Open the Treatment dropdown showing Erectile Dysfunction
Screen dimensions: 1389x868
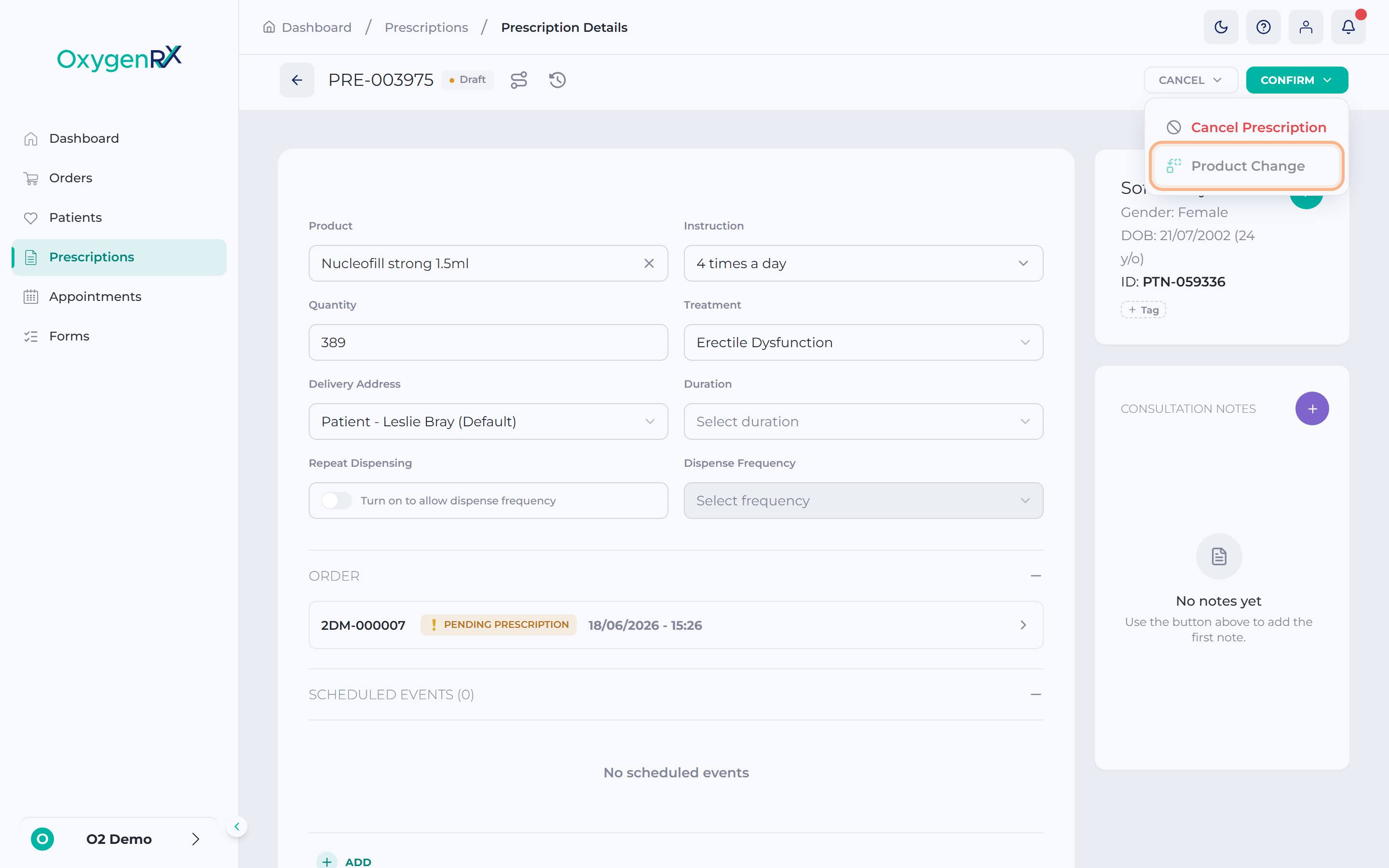(x=863, y=343)
